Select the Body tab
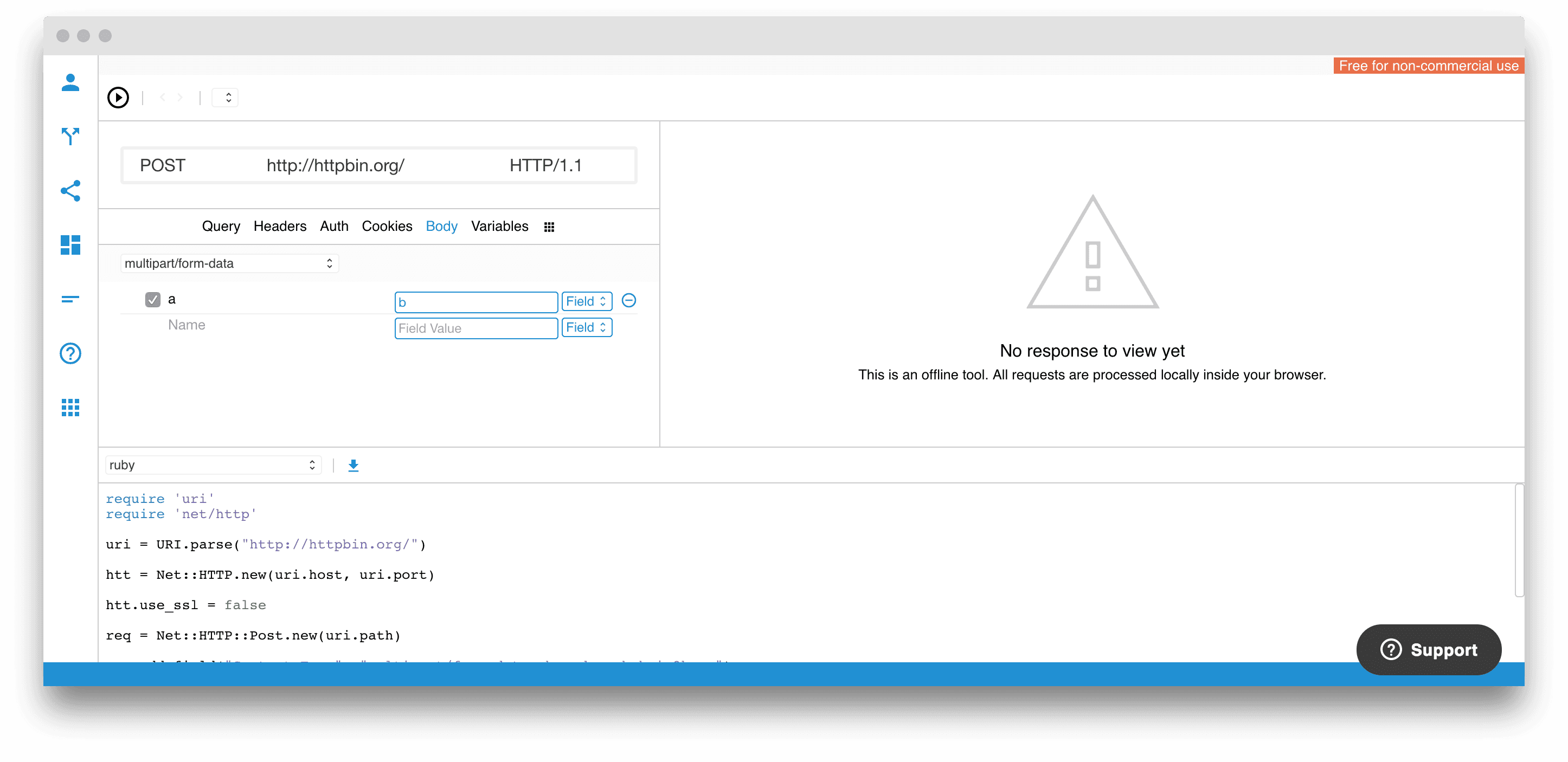Screen dimensions: 1568x762 tap(442, 227)
